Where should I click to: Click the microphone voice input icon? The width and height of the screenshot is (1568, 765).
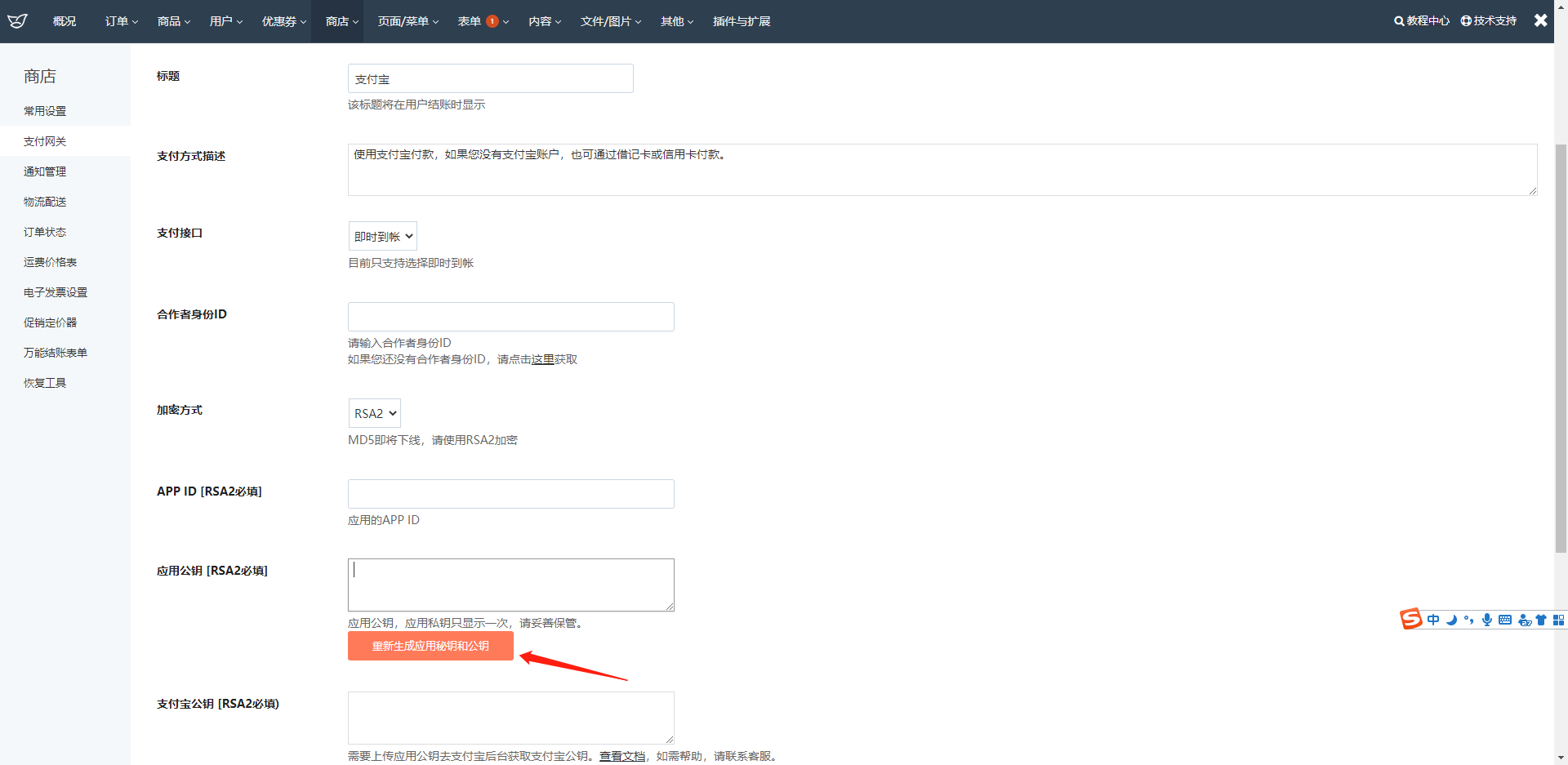(x=1487, y=620)
